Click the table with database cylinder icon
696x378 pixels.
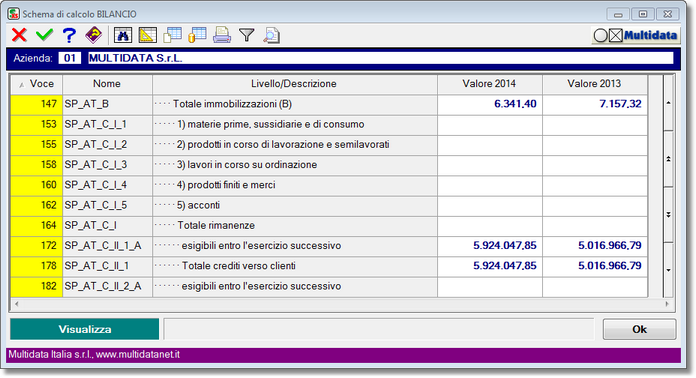197,35
